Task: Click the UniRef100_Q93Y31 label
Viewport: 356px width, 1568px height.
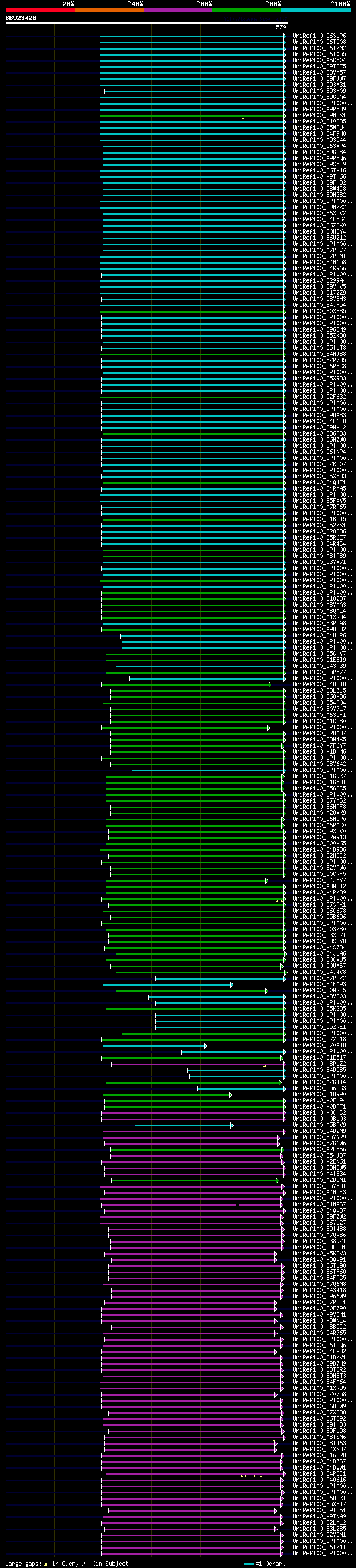Action: pyautogui.click(x=319, y=85)
